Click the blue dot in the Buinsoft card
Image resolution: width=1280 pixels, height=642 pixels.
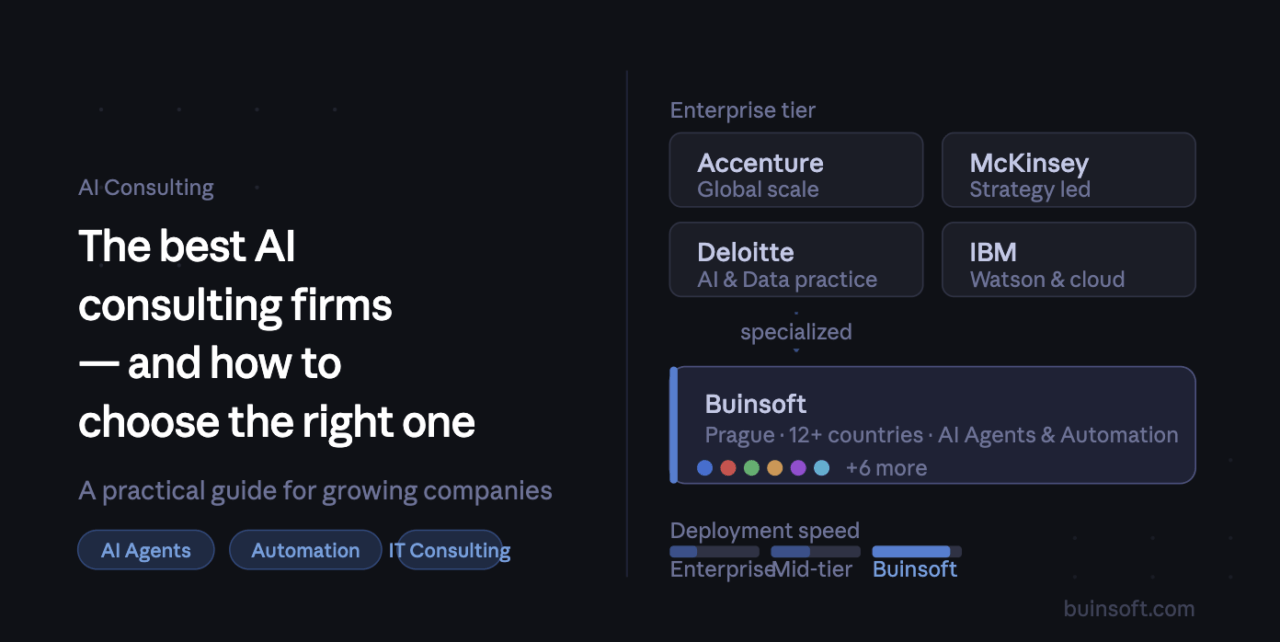pos(705,468)
